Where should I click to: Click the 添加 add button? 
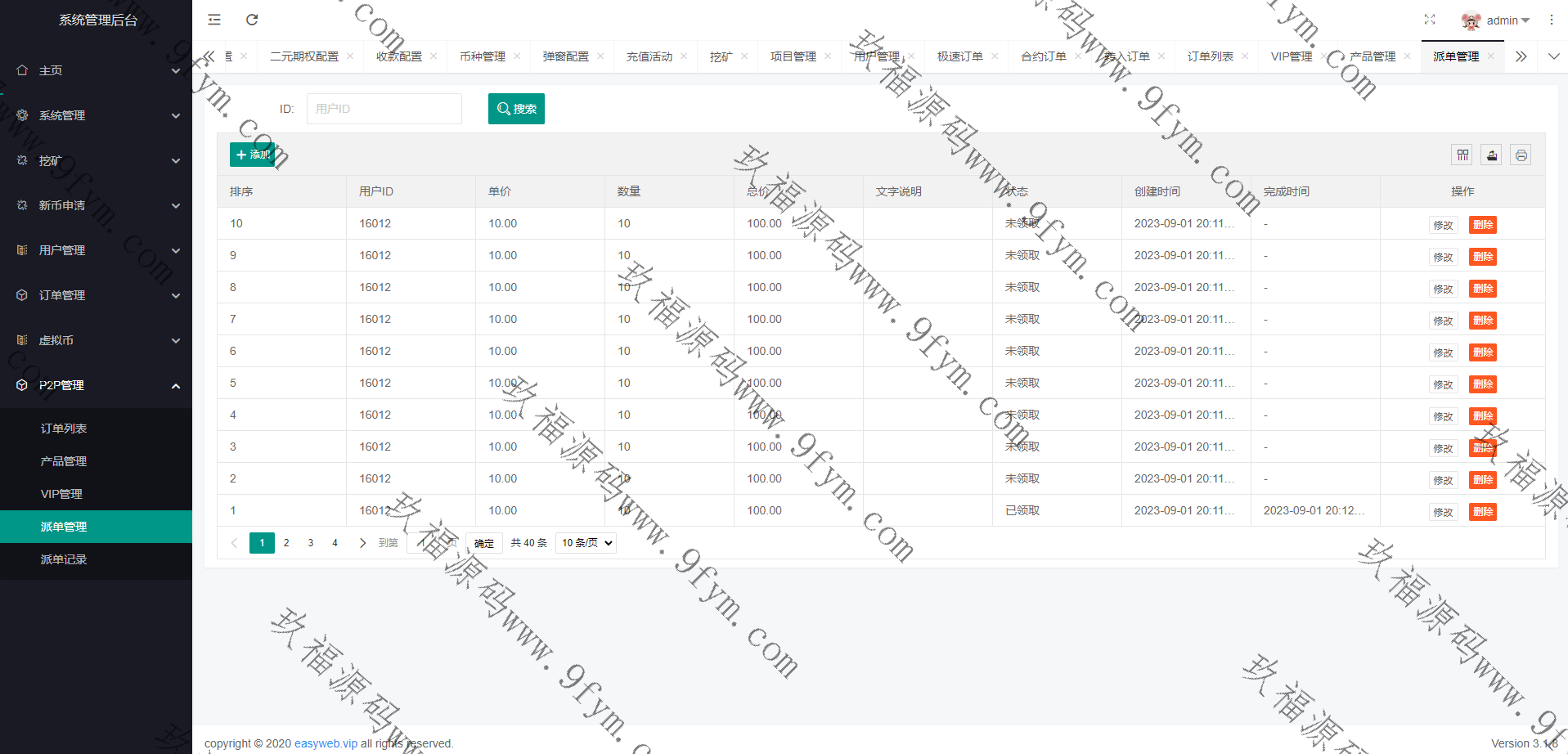pos(253,155)
